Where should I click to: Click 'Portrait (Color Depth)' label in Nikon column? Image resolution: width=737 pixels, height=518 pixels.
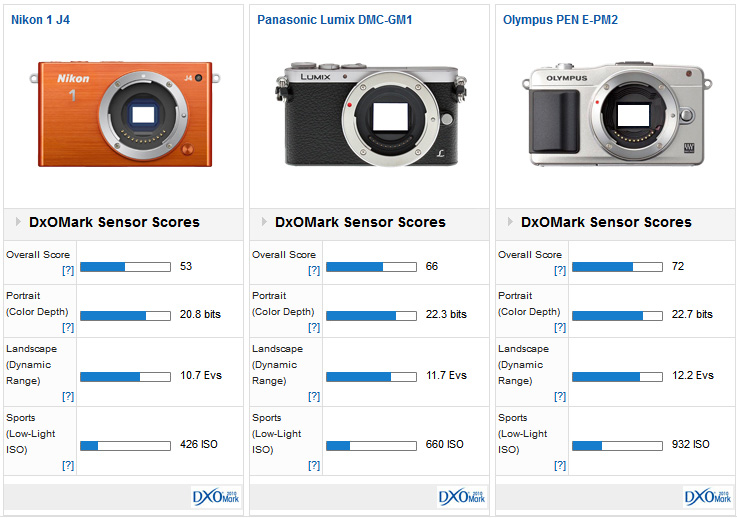(37, 304)
